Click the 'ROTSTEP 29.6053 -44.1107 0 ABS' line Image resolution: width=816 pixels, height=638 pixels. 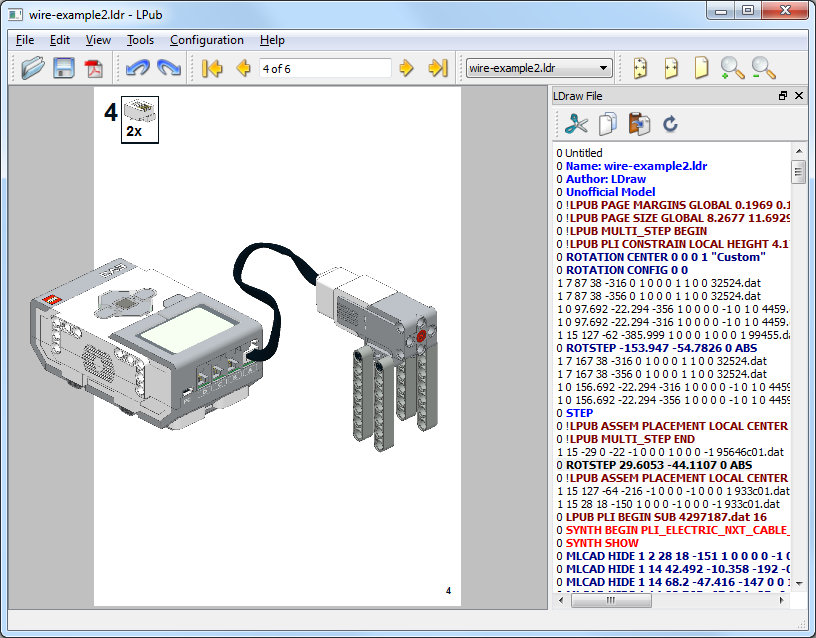pyautogui.click(x=654, y=465)
